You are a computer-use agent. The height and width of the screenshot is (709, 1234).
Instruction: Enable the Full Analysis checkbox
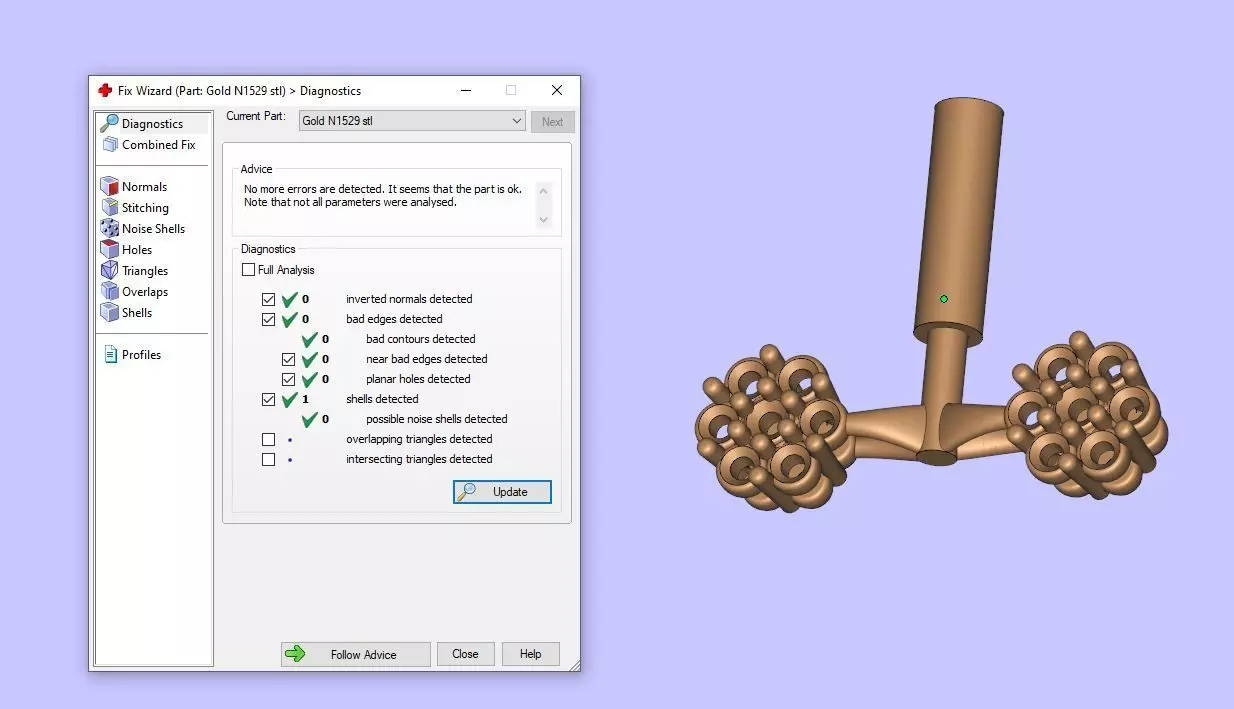coord(248,270)
